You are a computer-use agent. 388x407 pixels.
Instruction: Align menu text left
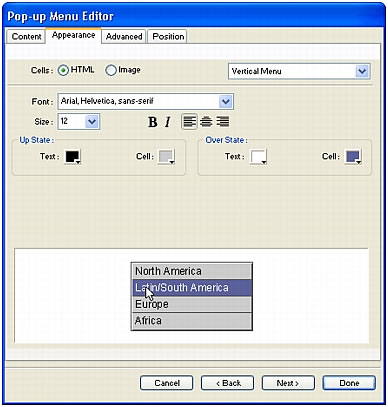[x=189, y=121]
